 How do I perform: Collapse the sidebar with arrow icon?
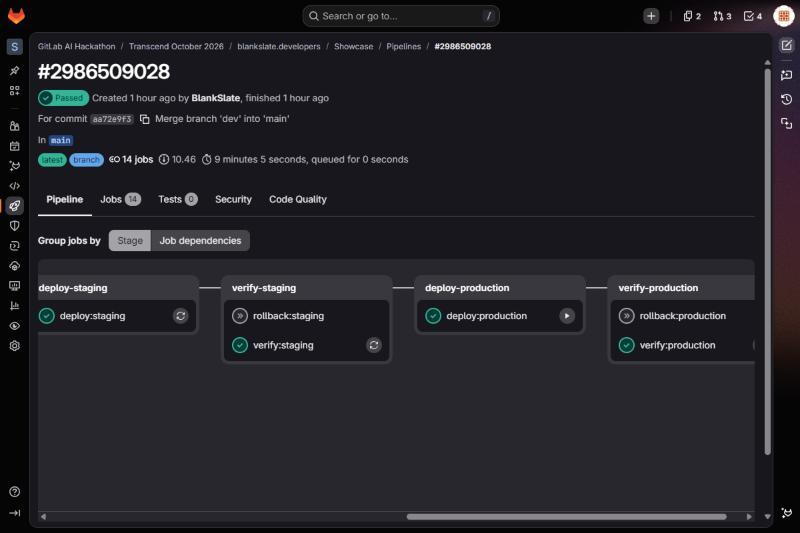[x=14, y=513]
